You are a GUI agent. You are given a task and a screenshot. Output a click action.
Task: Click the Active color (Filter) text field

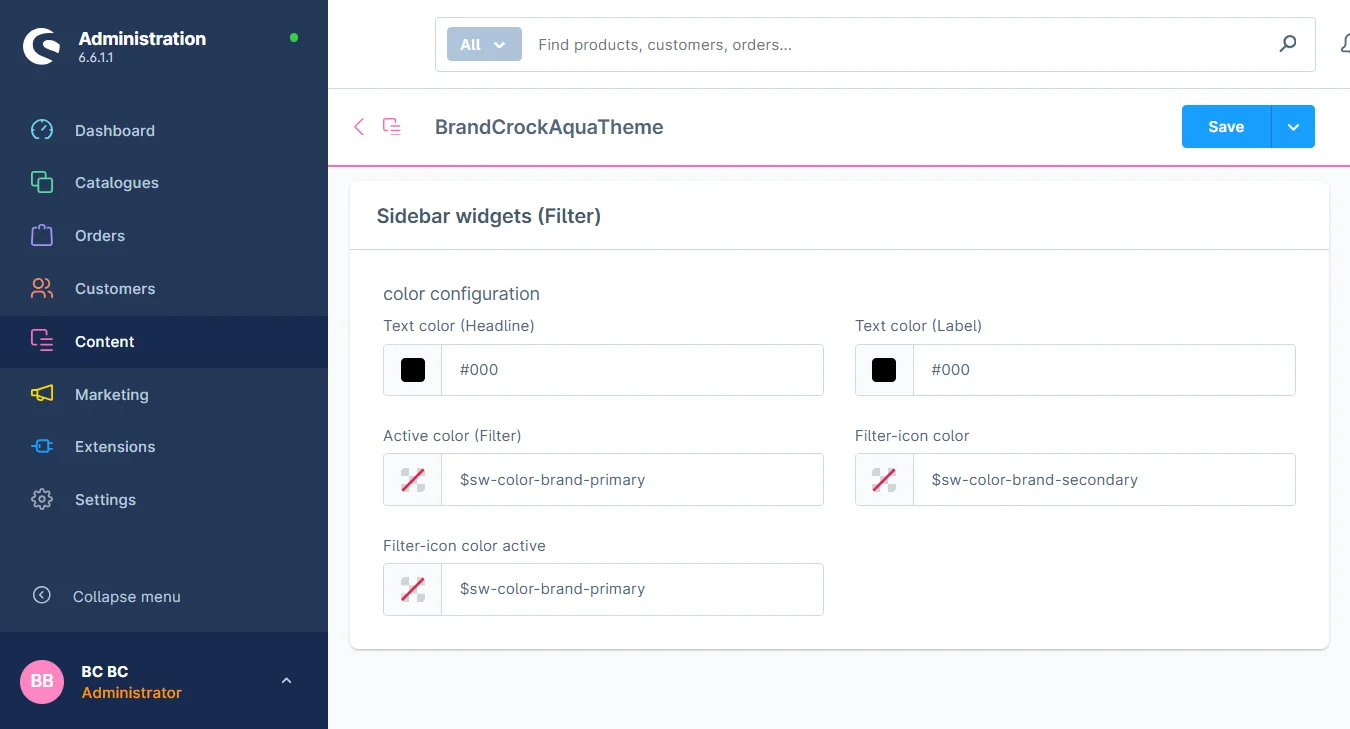pyautogui.click(x=631, y=480)
